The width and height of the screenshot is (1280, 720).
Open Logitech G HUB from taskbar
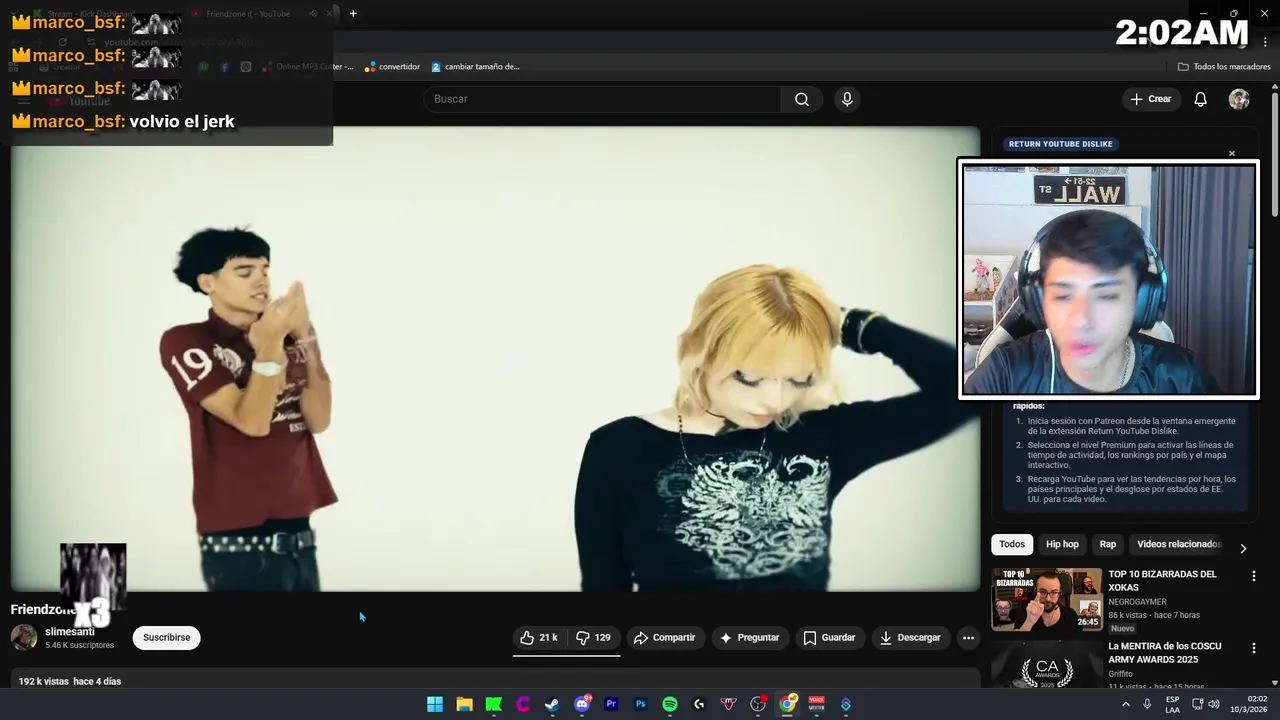pos(699,704)
